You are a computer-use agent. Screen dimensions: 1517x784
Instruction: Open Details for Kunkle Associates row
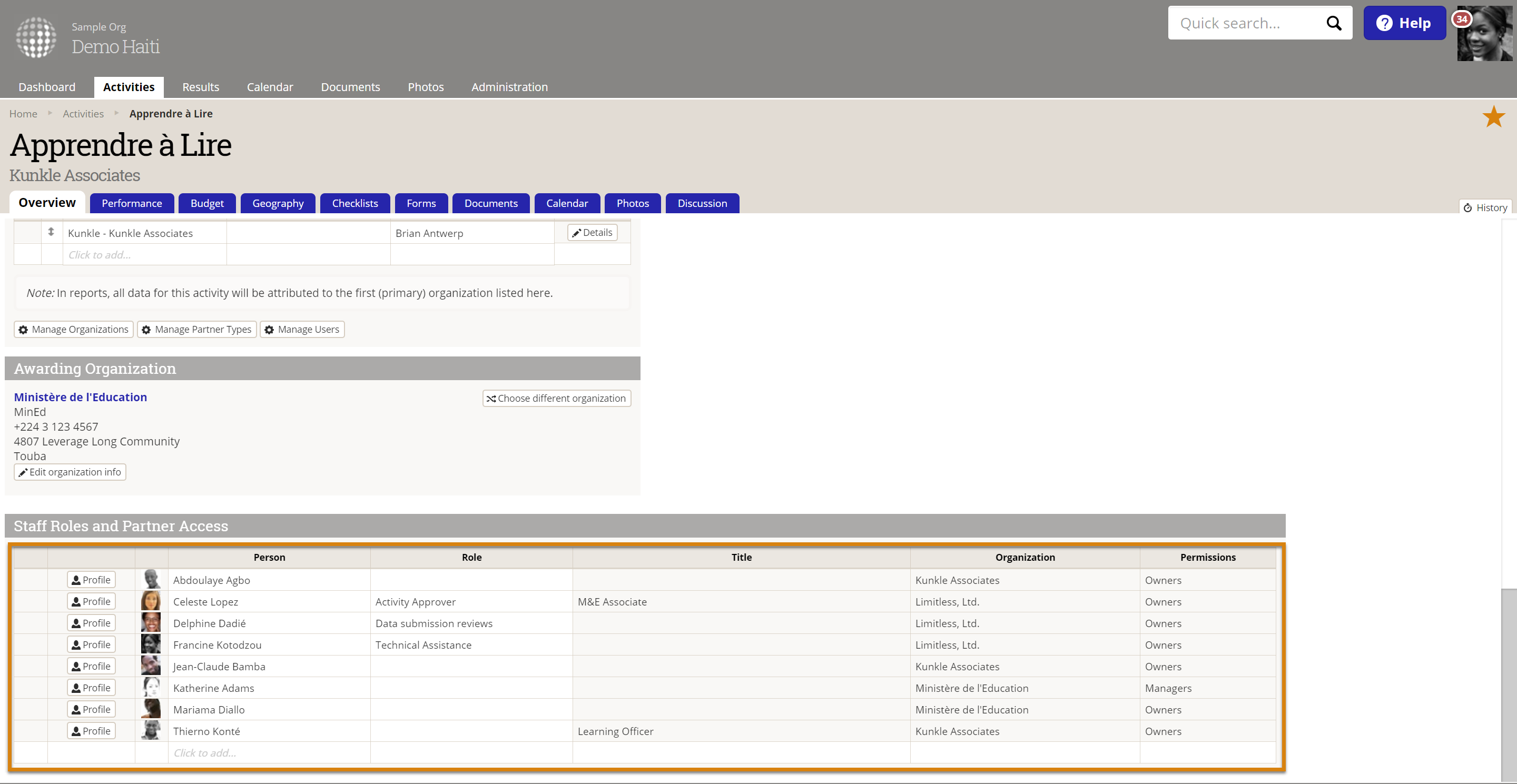pos(593,233)
